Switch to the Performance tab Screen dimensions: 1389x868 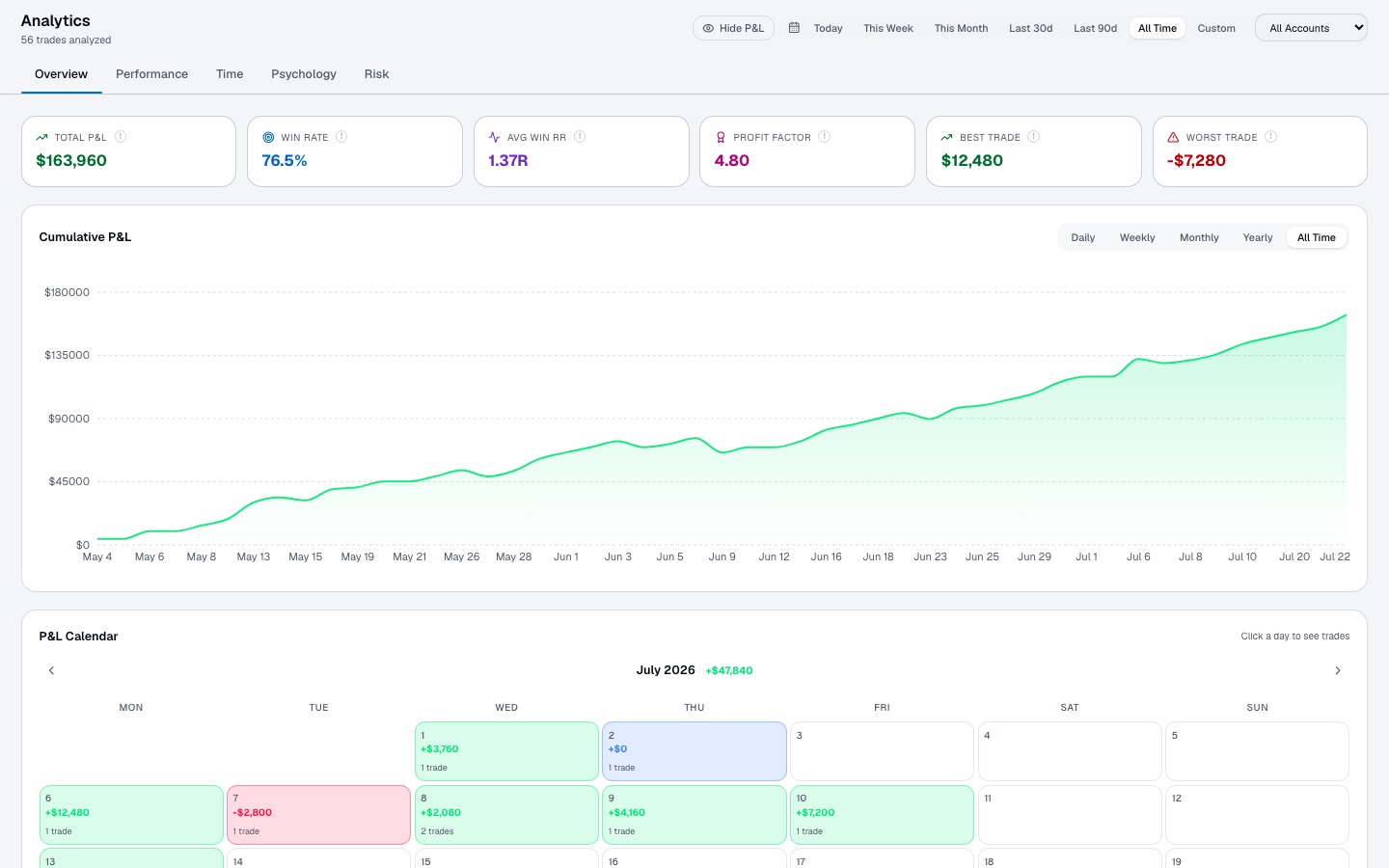pyautogui.click(x=151, y=74)
